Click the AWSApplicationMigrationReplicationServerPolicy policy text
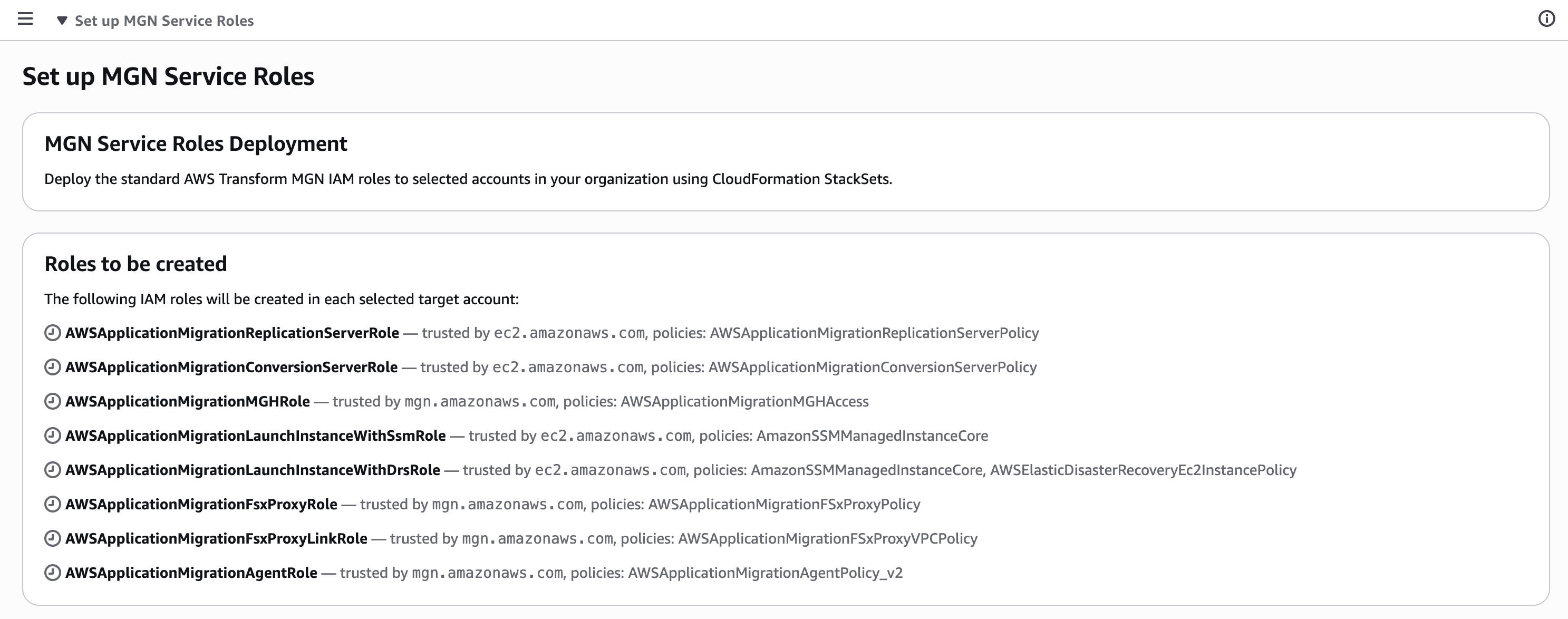 click(874, 333)
